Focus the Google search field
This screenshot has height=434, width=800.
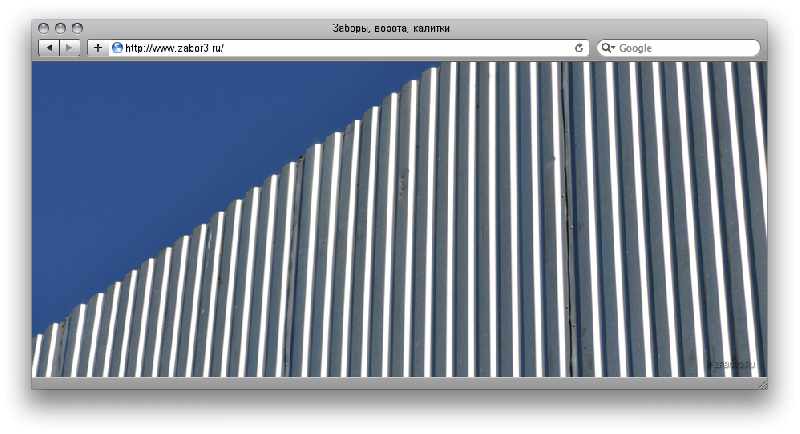[x=685, y=48]
